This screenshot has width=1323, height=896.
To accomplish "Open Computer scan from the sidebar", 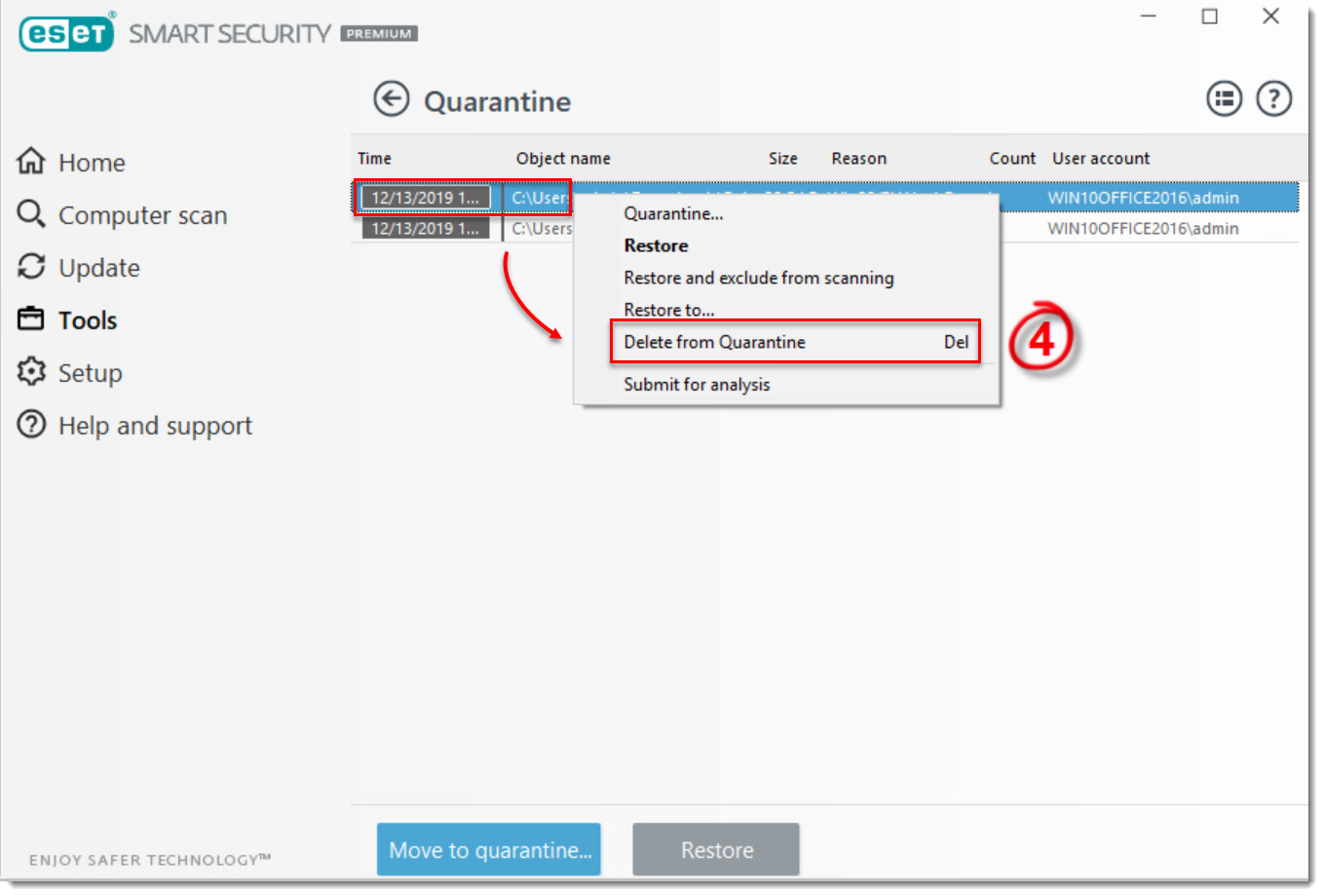I will 141,215.
